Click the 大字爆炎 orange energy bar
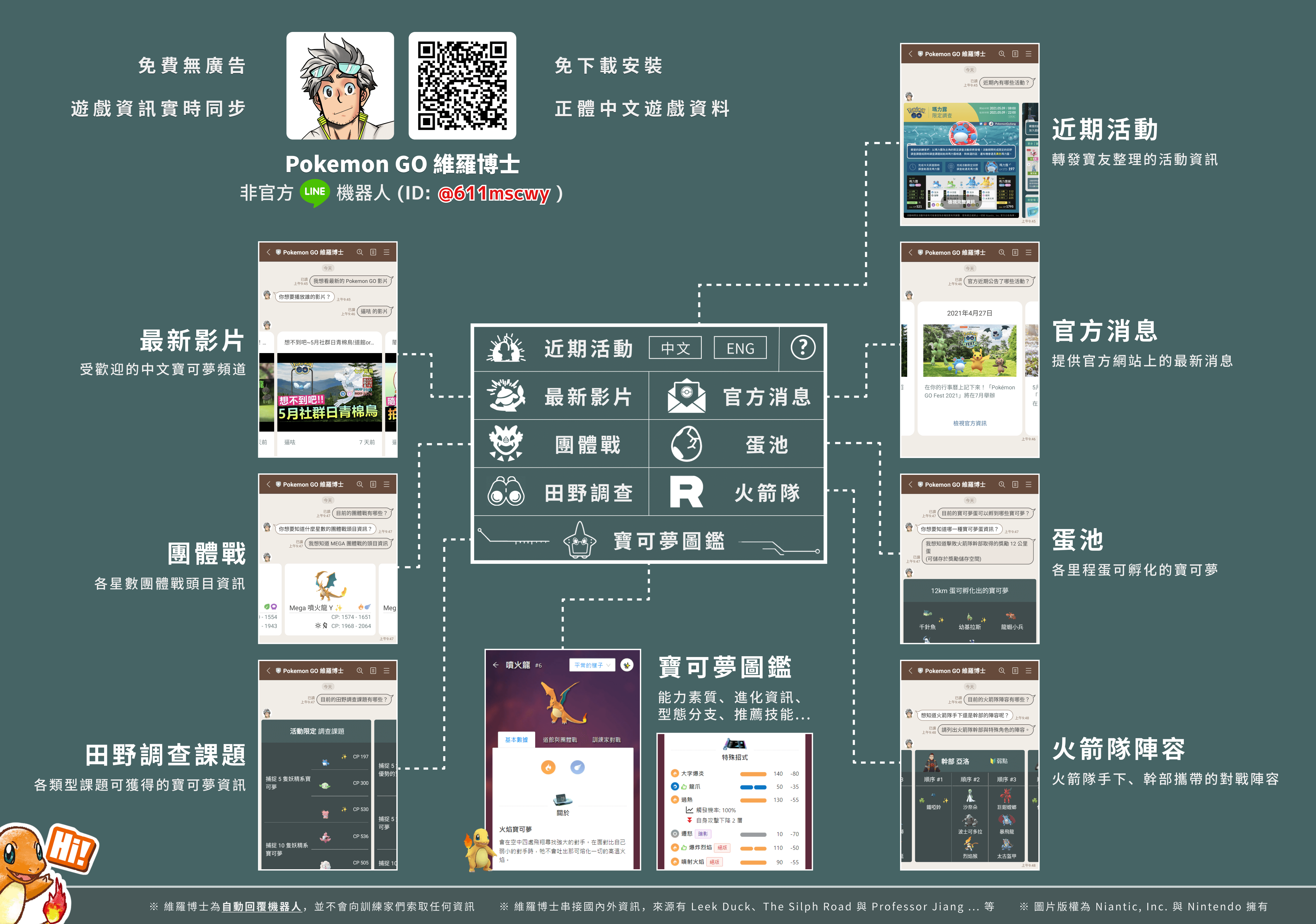The width and height of the screenshot is (1316, 924). (x=753, y=774)
